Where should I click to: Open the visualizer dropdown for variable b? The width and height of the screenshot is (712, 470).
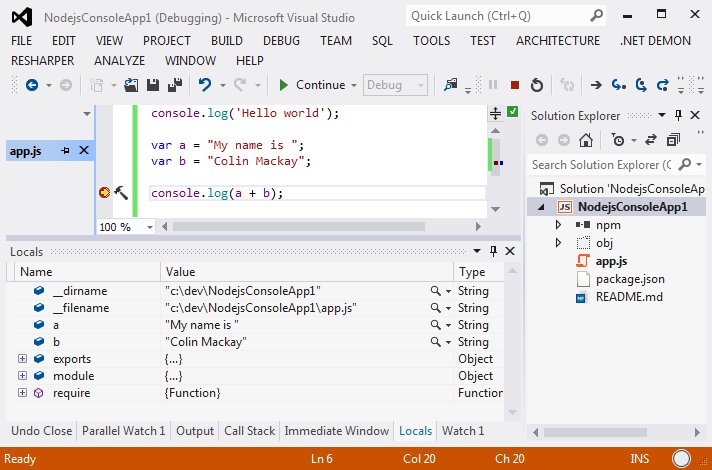[448, 342]
